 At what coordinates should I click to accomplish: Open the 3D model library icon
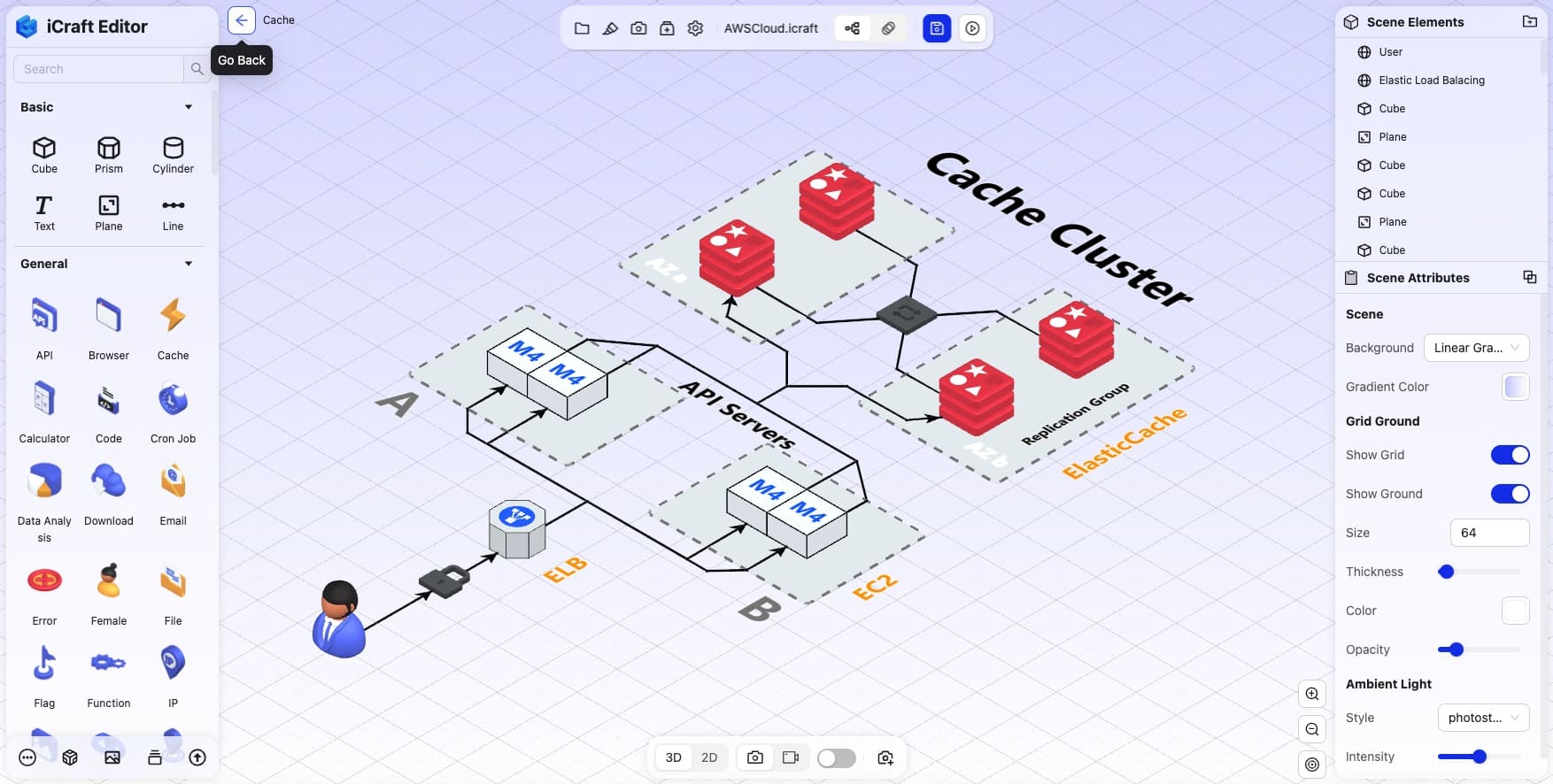[x=70, y=757]
